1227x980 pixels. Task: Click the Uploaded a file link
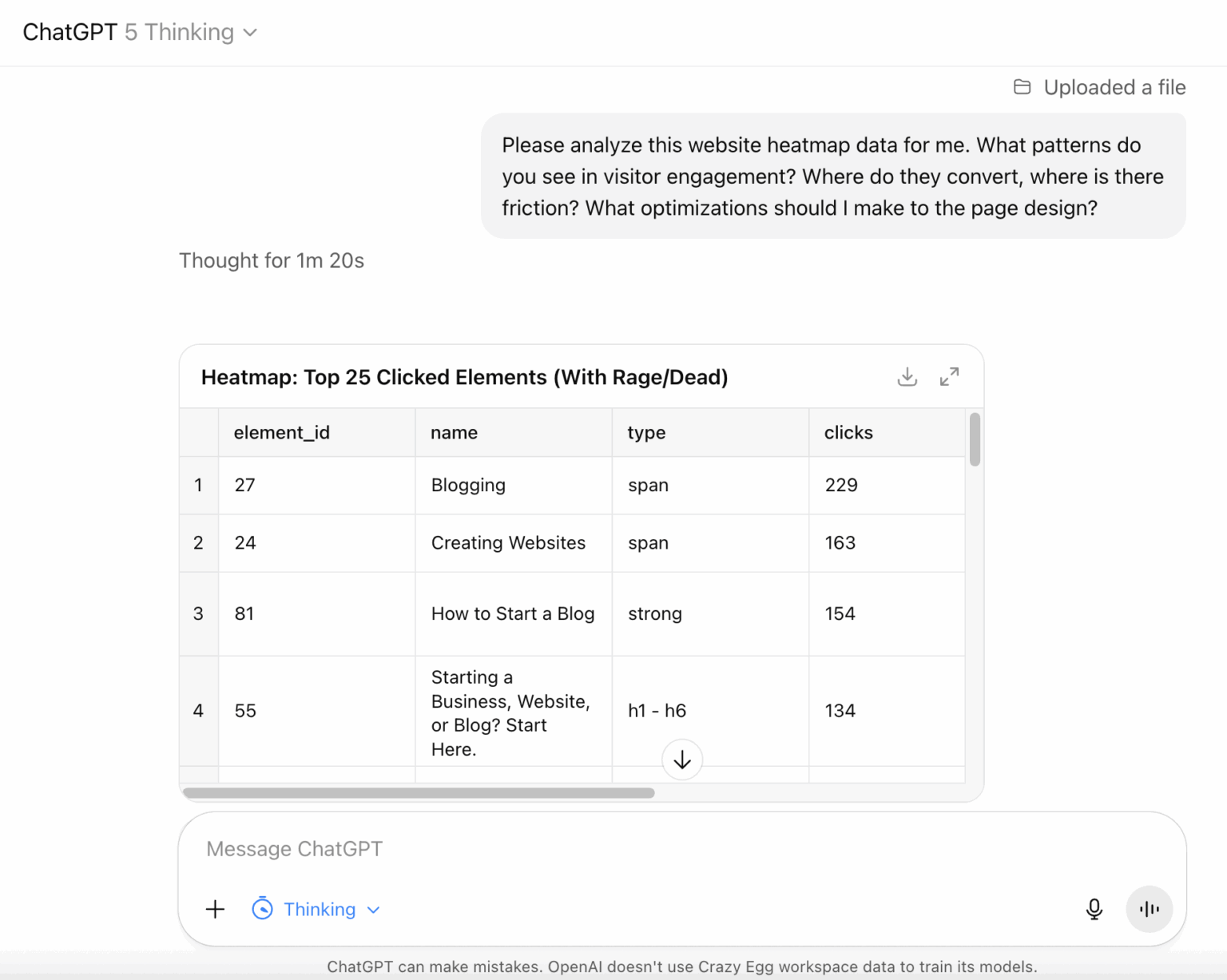click(1115, 87)
